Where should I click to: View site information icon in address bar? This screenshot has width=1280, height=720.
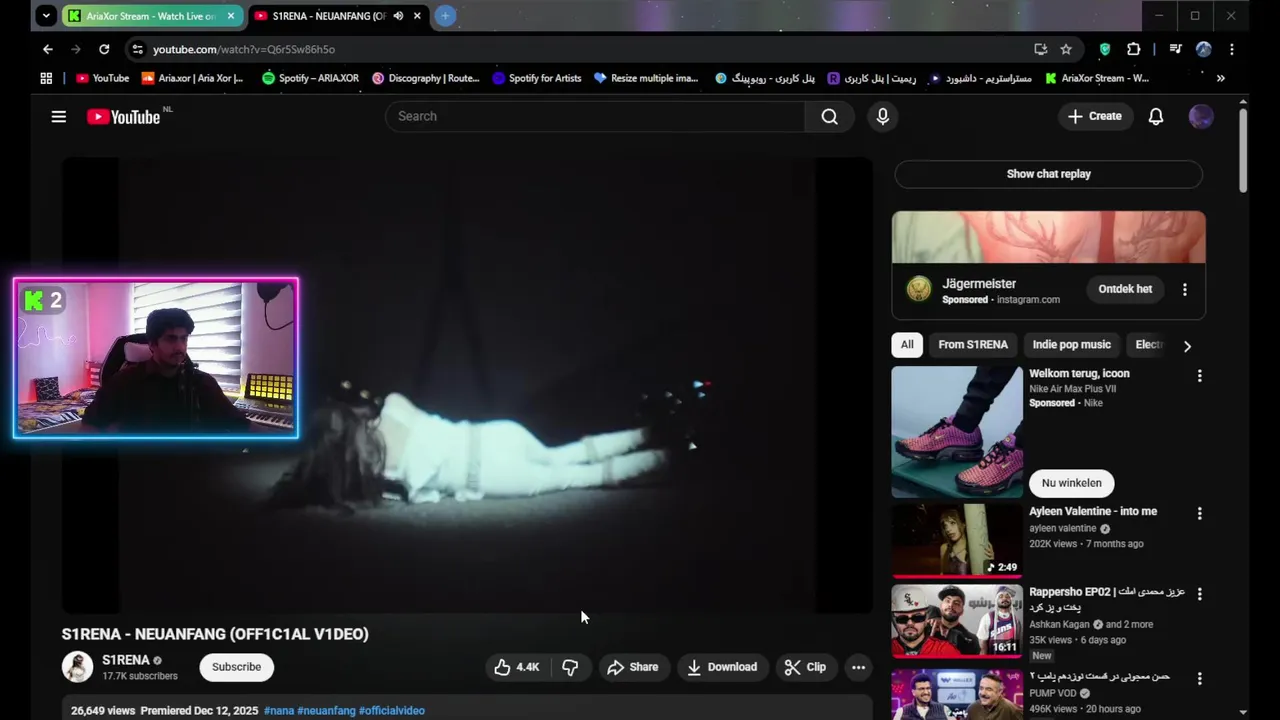click(x=138, y=49)
